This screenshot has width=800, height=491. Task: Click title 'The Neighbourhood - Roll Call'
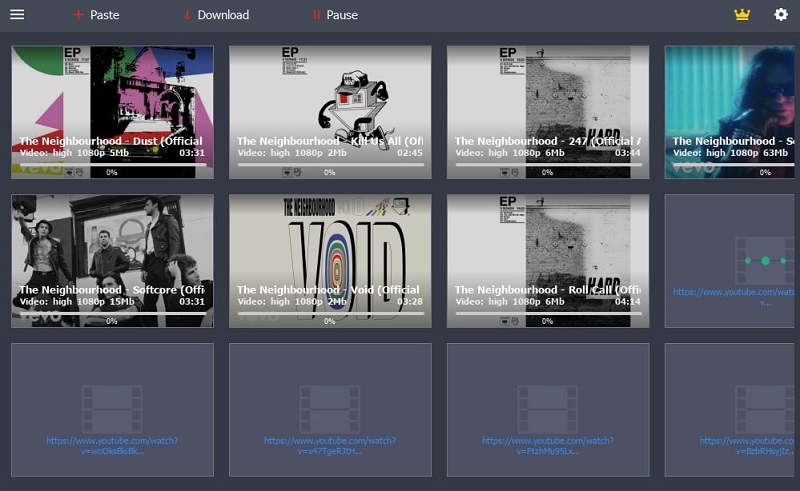pyautogui.click(x=548, y=290)
